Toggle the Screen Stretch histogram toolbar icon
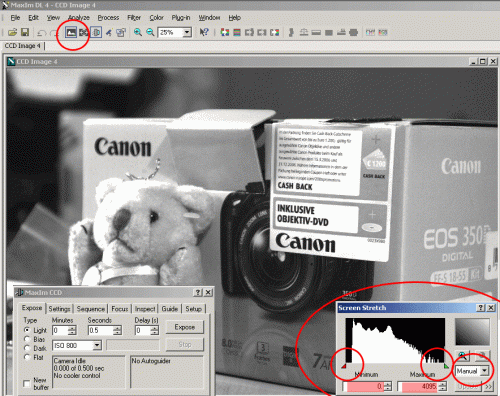The image size is (500, 396). (x=71, y=32)
